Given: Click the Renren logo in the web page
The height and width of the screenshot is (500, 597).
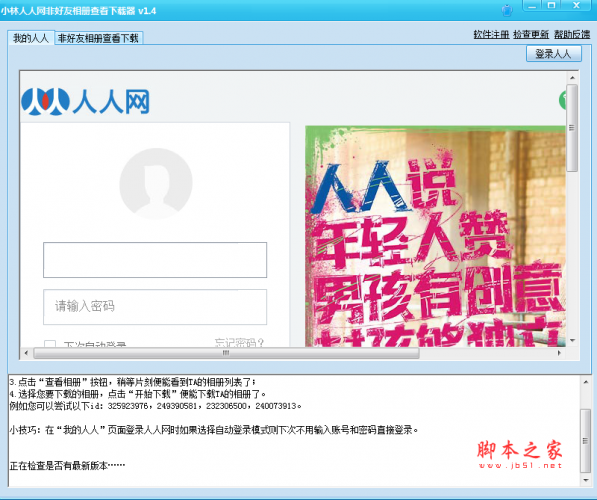Looking at the screenshot, I should point(85,102).
